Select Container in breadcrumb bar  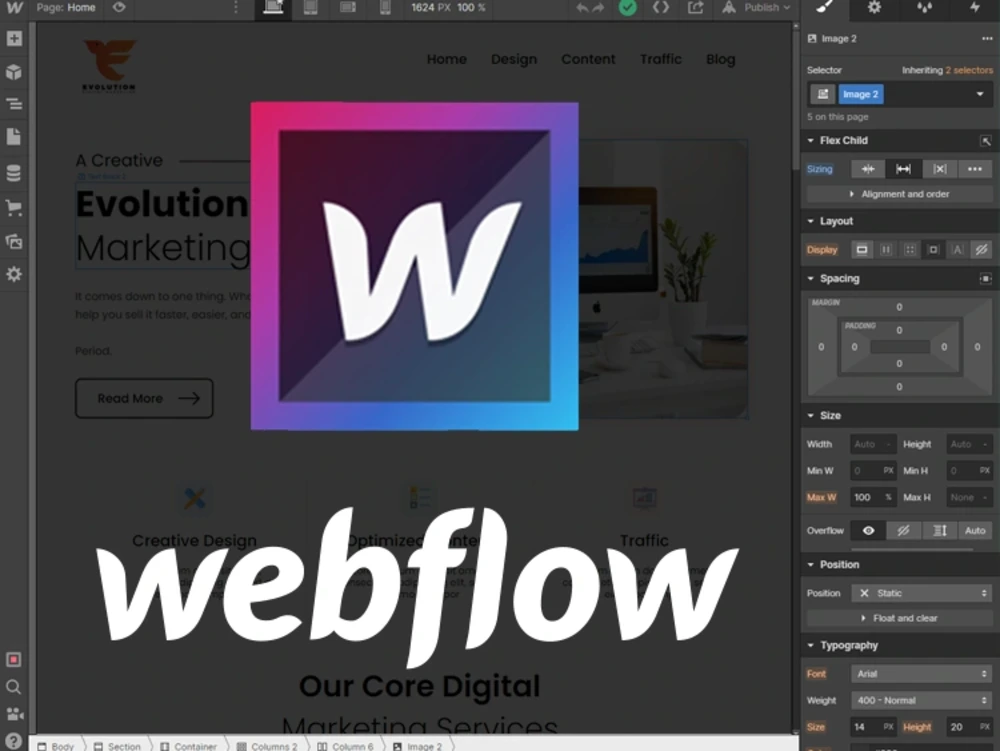(189, 746)
